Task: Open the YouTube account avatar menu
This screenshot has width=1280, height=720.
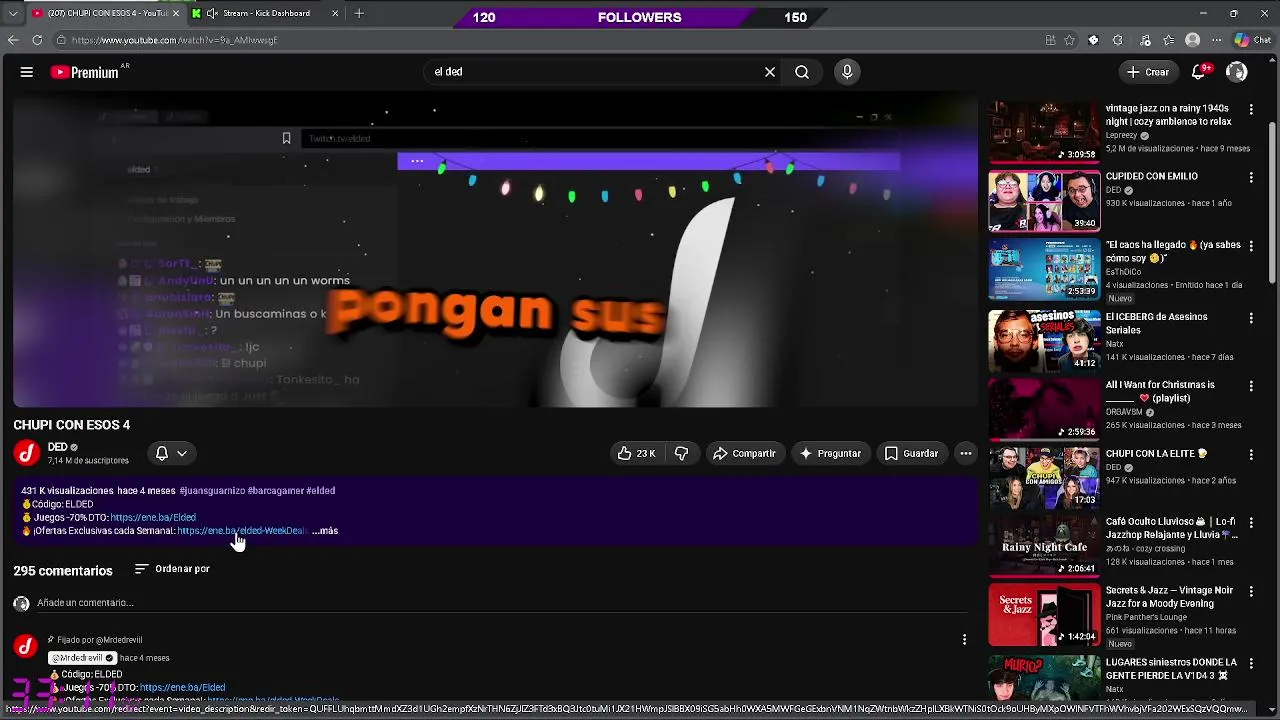Action: tap(1237, 72)
